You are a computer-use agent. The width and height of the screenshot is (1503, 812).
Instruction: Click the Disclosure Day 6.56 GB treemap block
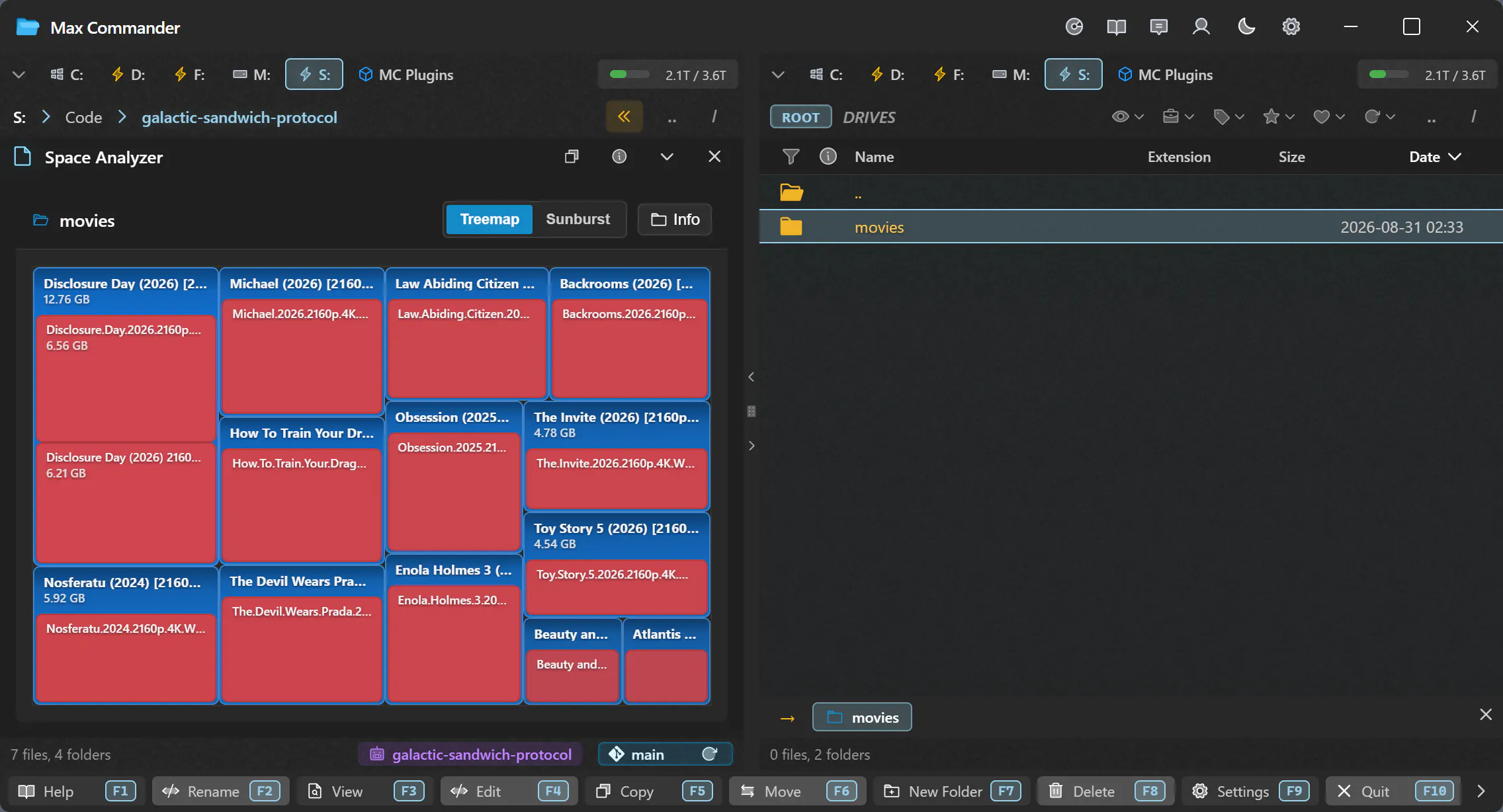click(x=126, y=378)
